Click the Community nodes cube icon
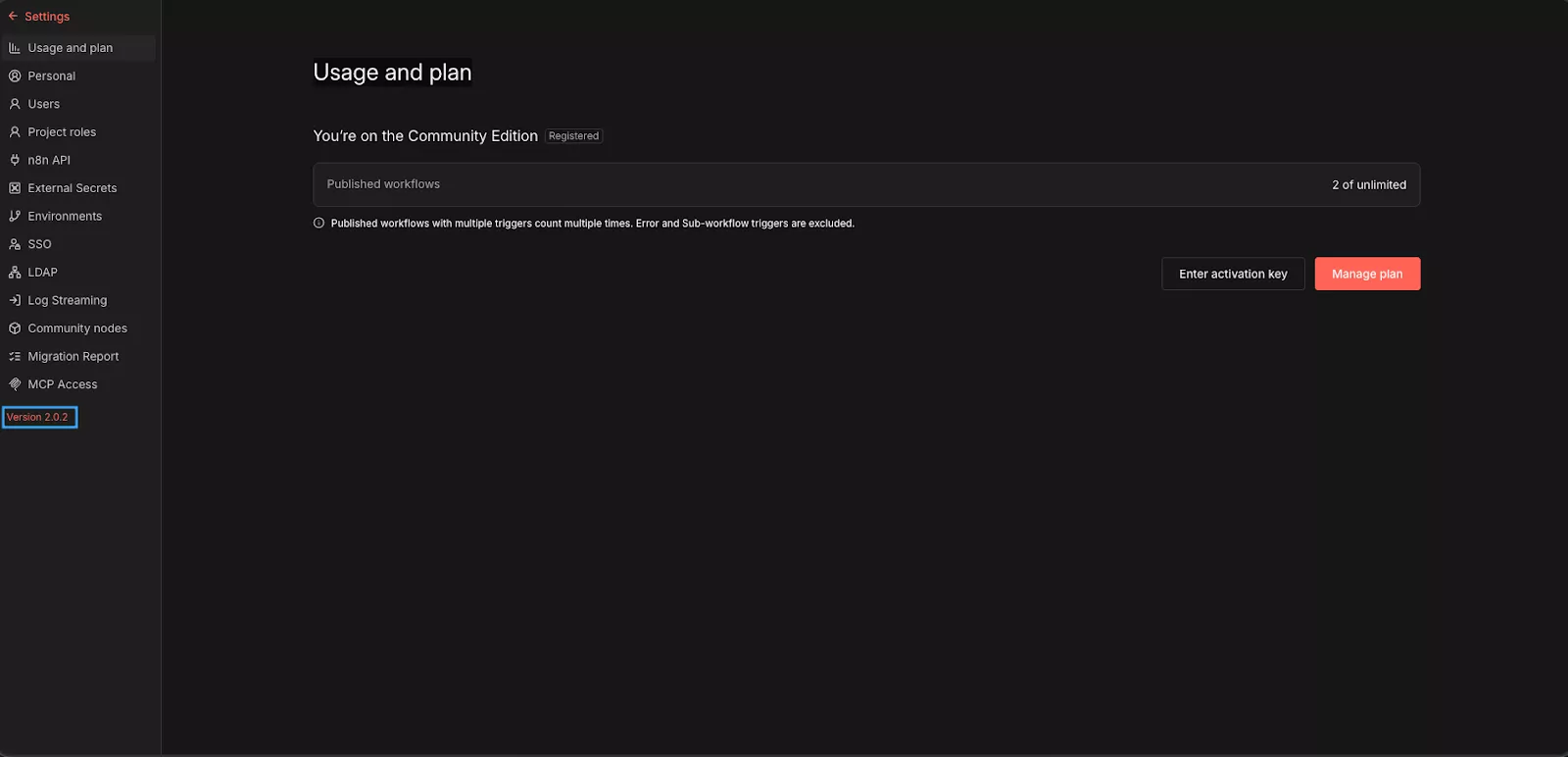This screenshot has width=1568, height=757. 15,328
